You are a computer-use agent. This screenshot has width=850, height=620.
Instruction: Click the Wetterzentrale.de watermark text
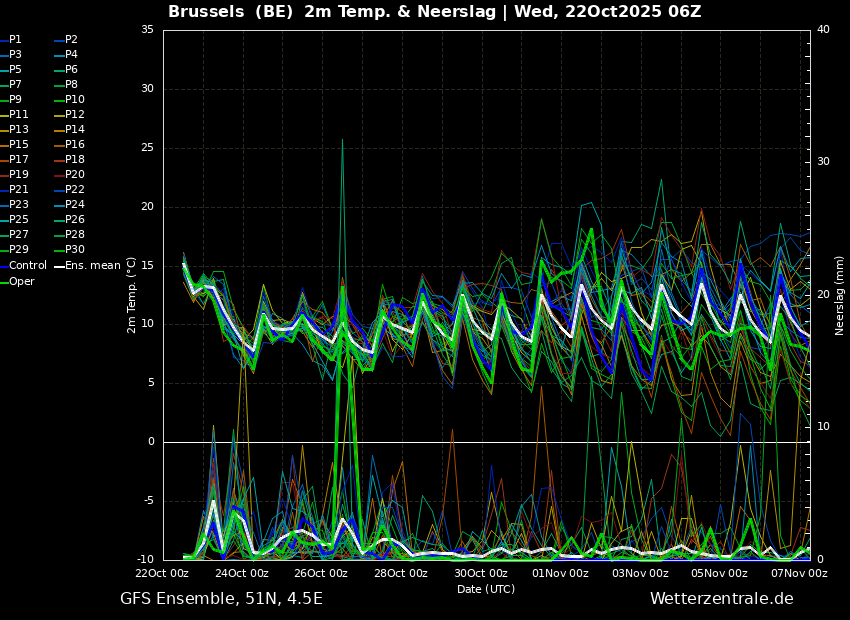coord(721,599)
